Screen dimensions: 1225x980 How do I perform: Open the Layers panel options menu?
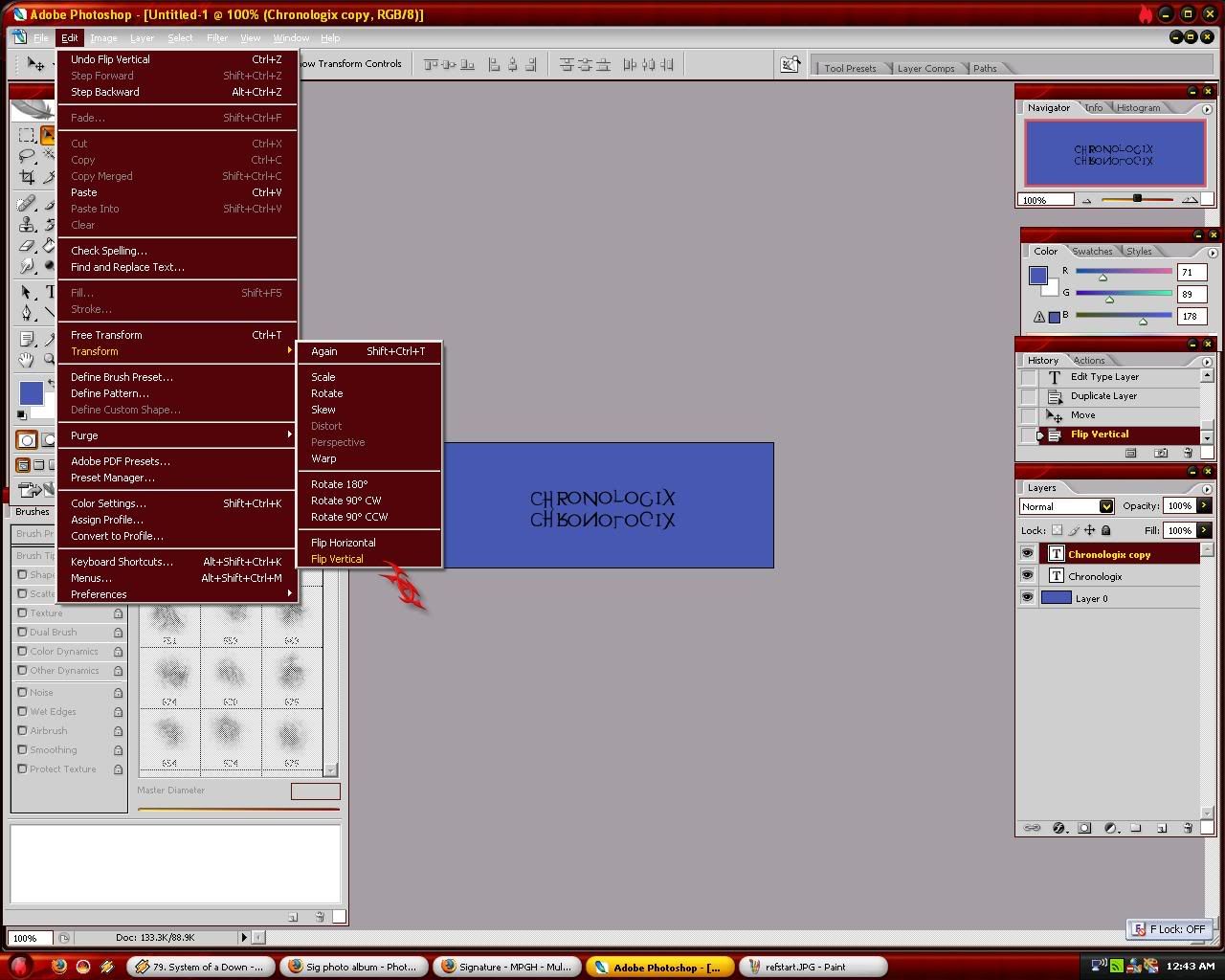(1207, 489)
